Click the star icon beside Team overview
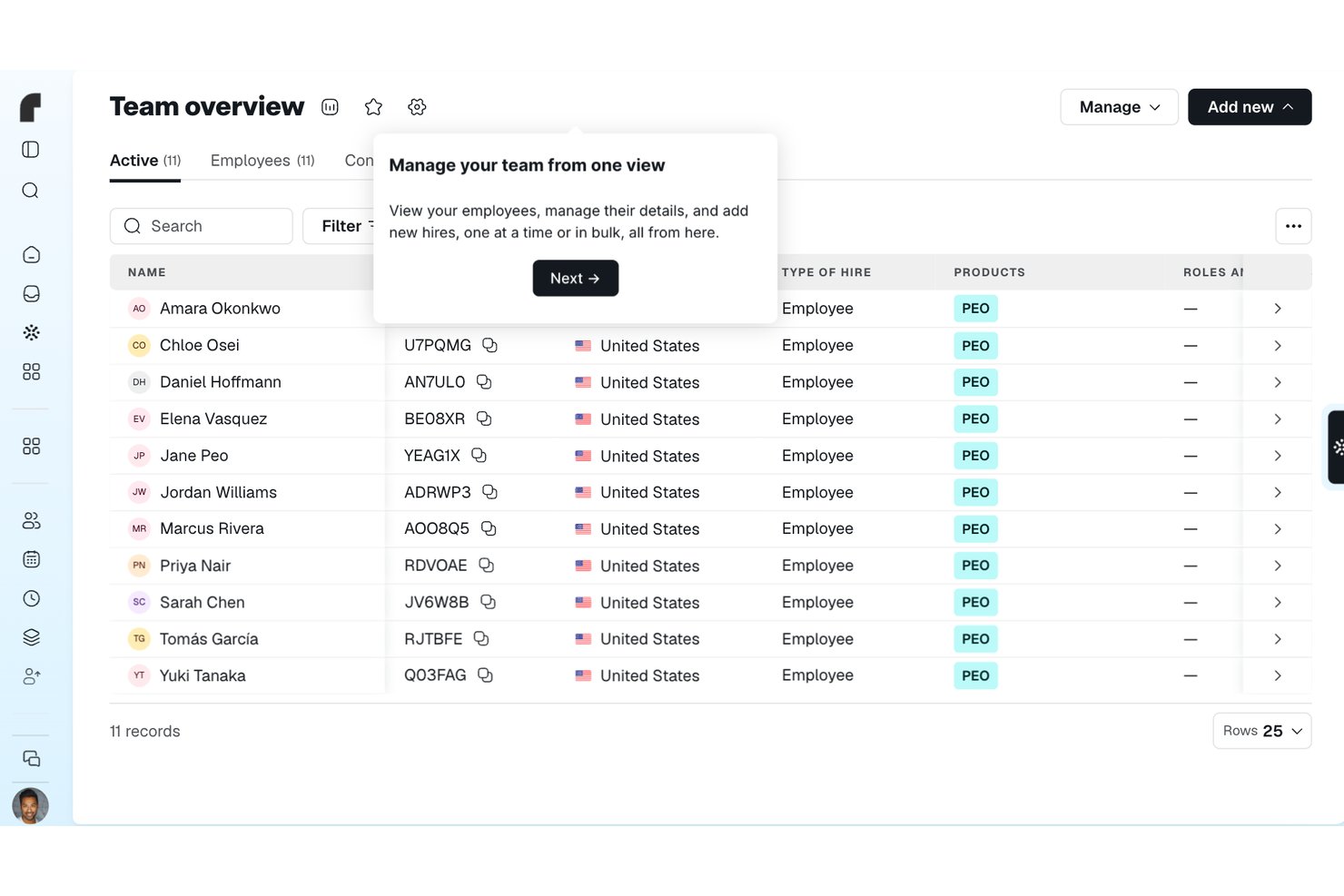The height and width of the screenshot is (896, 1344). [373, 107]
